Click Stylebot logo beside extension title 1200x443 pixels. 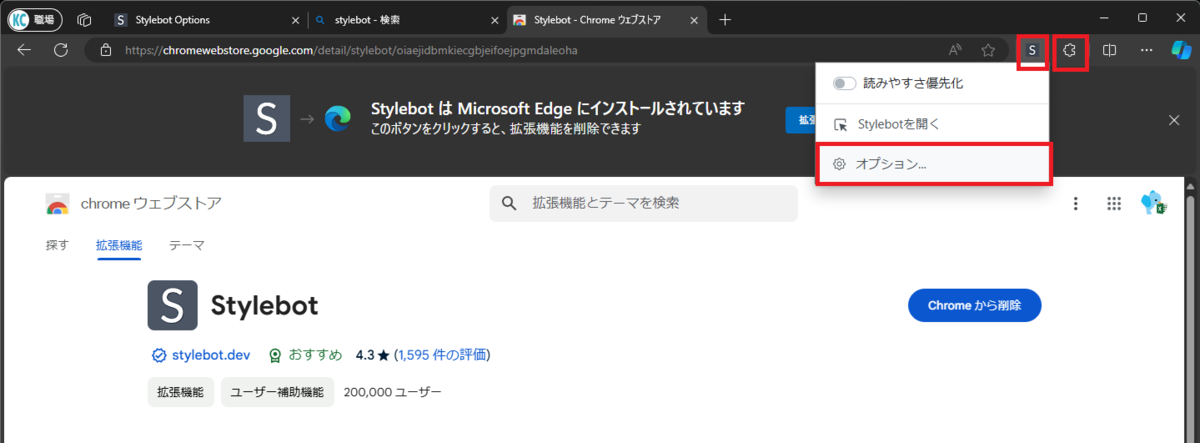(x=172, y=305)
